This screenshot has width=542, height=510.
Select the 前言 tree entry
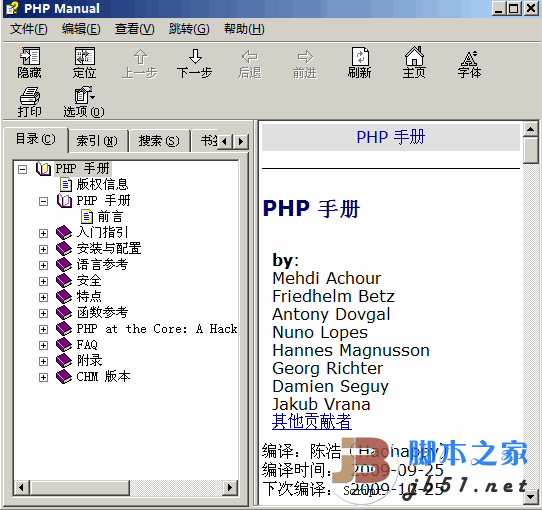coord(110,216)
